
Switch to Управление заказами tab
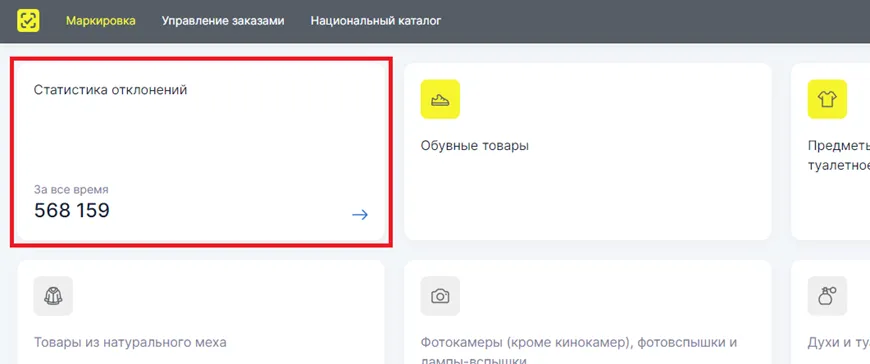pos(223,21)
